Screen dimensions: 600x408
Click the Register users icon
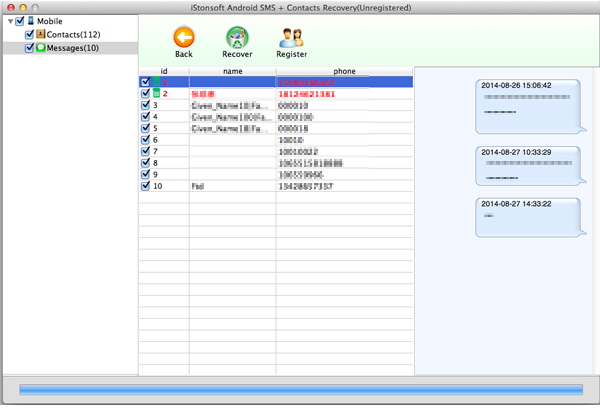click(291, 38)
